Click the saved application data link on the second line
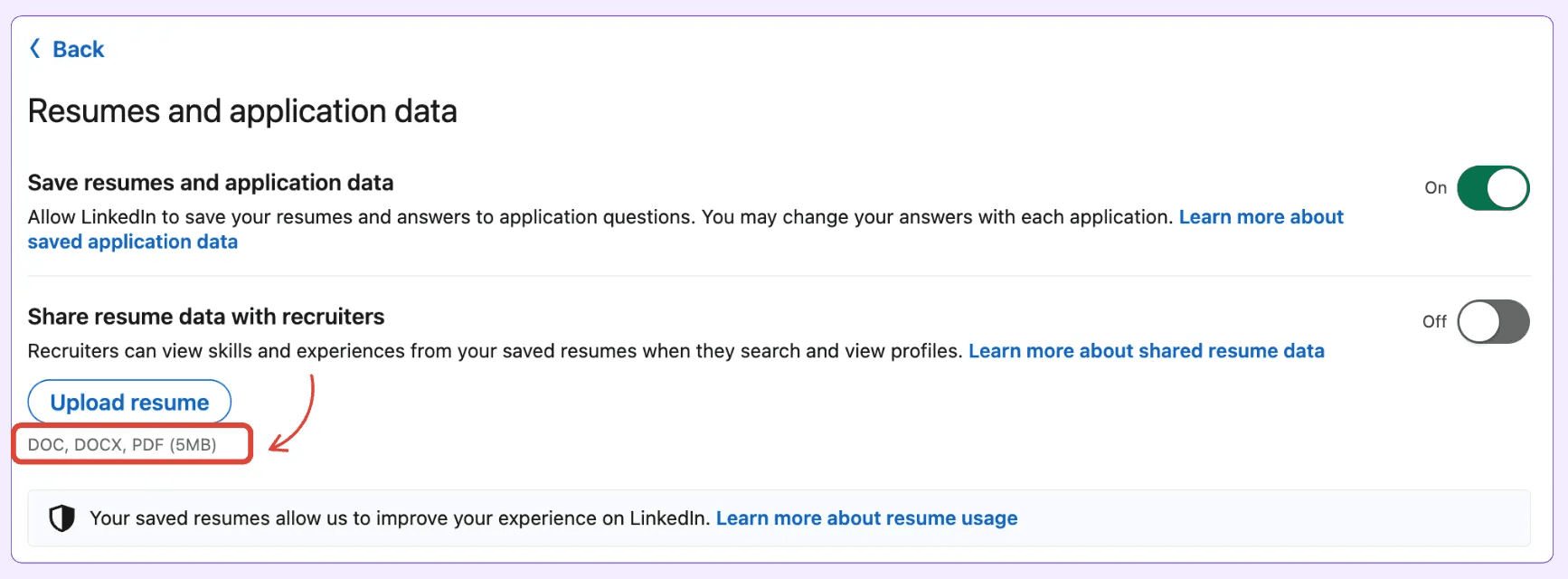This screenshot has width=1568, height=579. (133, 242)
